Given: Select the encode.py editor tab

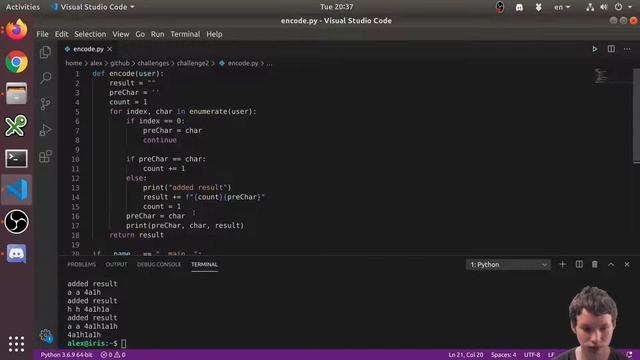Looking at the screenshot, I should pos(89,49).
